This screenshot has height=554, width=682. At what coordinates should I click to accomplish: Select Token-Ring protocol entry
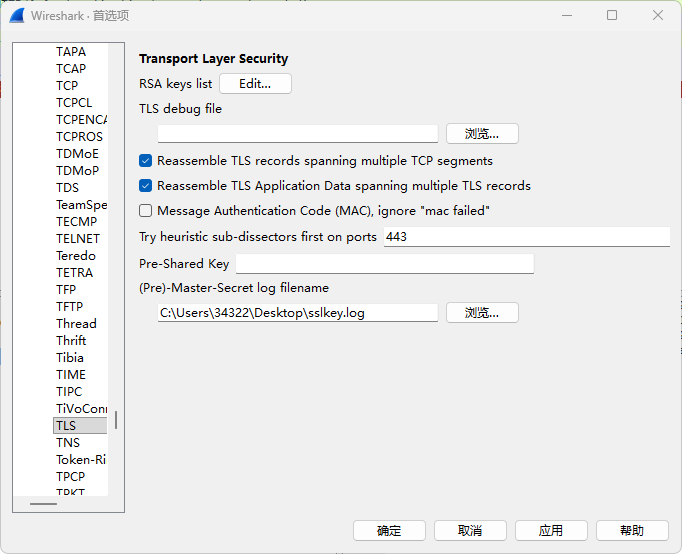point(81,459)
